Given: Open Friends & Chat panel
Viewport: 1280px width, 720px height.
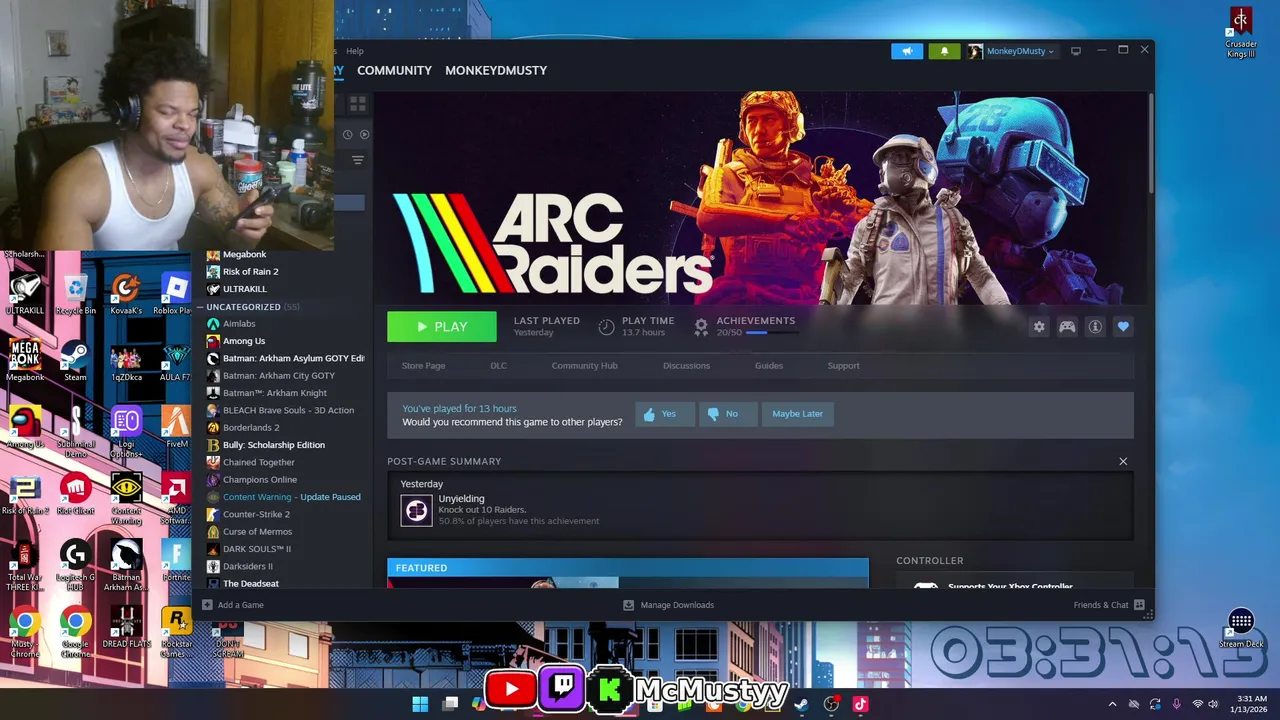Looking at the screenshot, I should [1108, 605].
